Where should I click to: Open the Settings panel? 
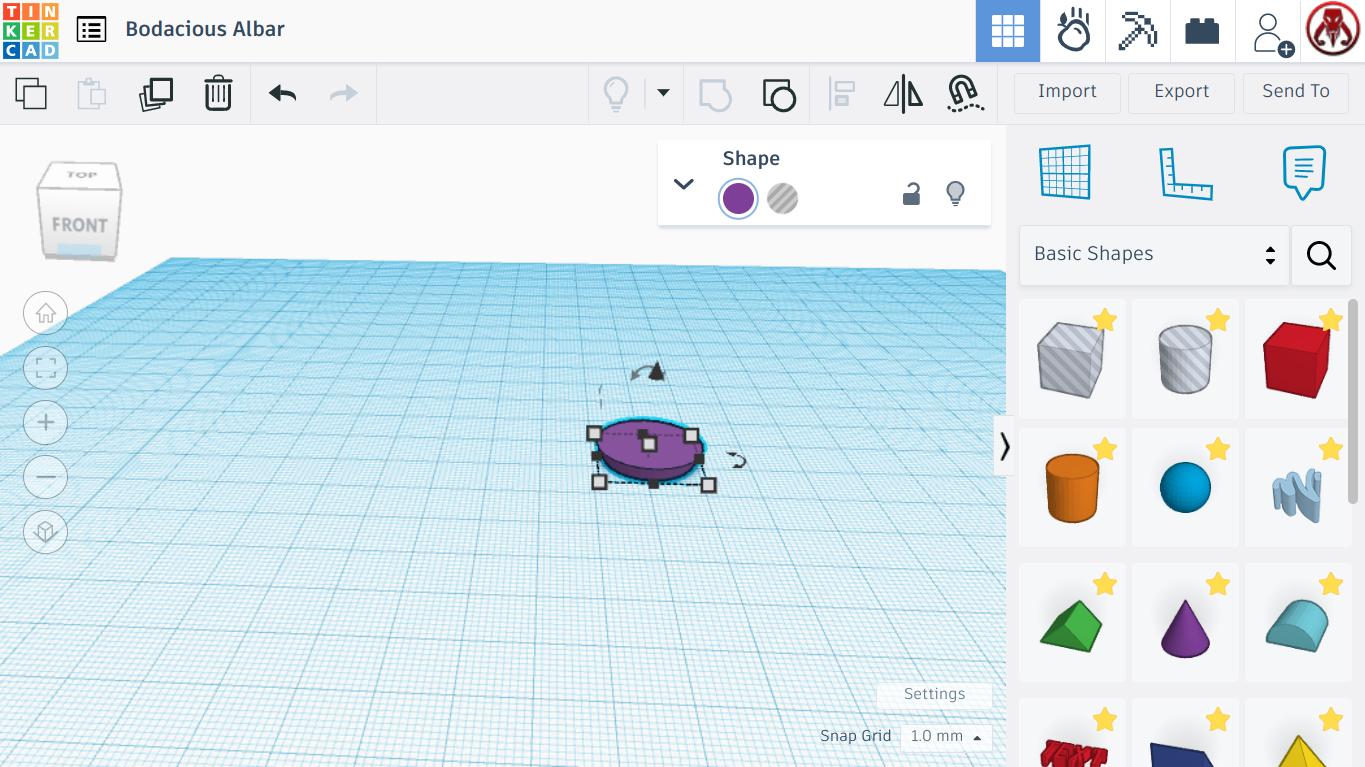click(x=933, y=694)
